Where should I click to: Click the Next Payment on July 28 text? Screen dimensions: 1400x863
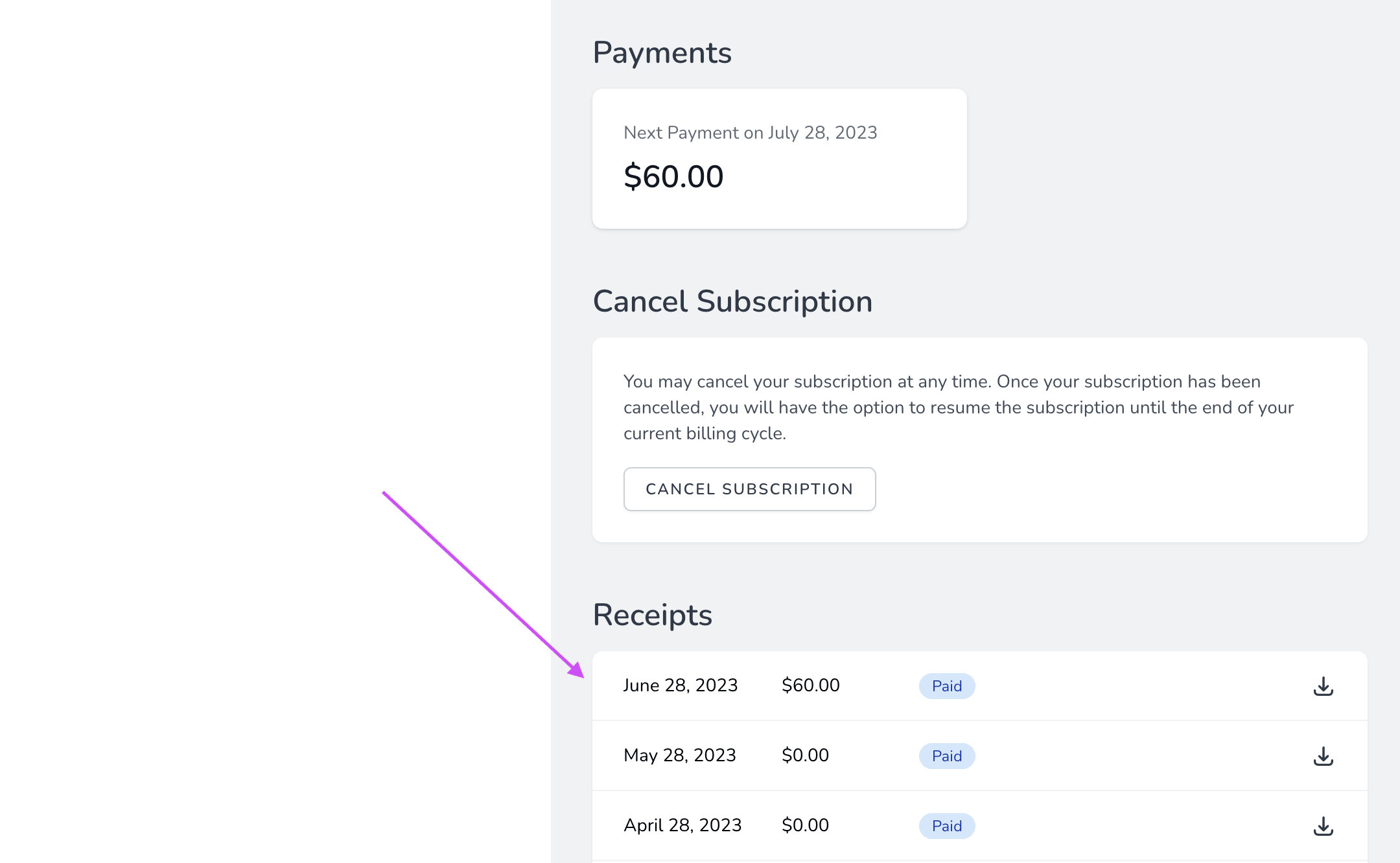750,133
